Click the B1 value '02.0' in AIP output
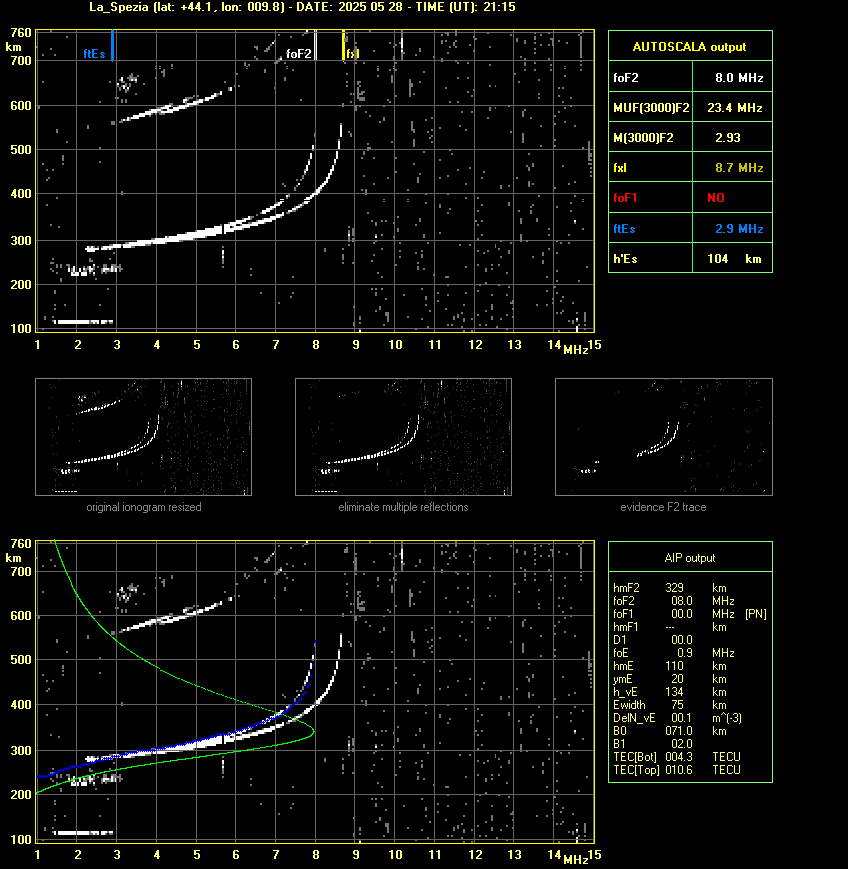The height and width of the screenshot is (869, 848). pyautogui.click(x=682, y=744)
